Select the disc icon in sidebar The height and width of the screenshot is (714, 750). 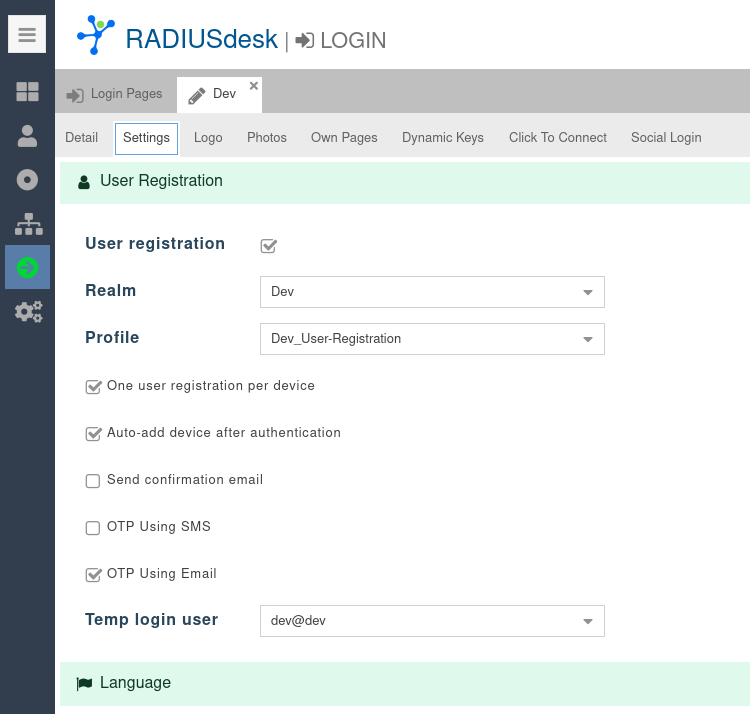click(x=27, y=180)
